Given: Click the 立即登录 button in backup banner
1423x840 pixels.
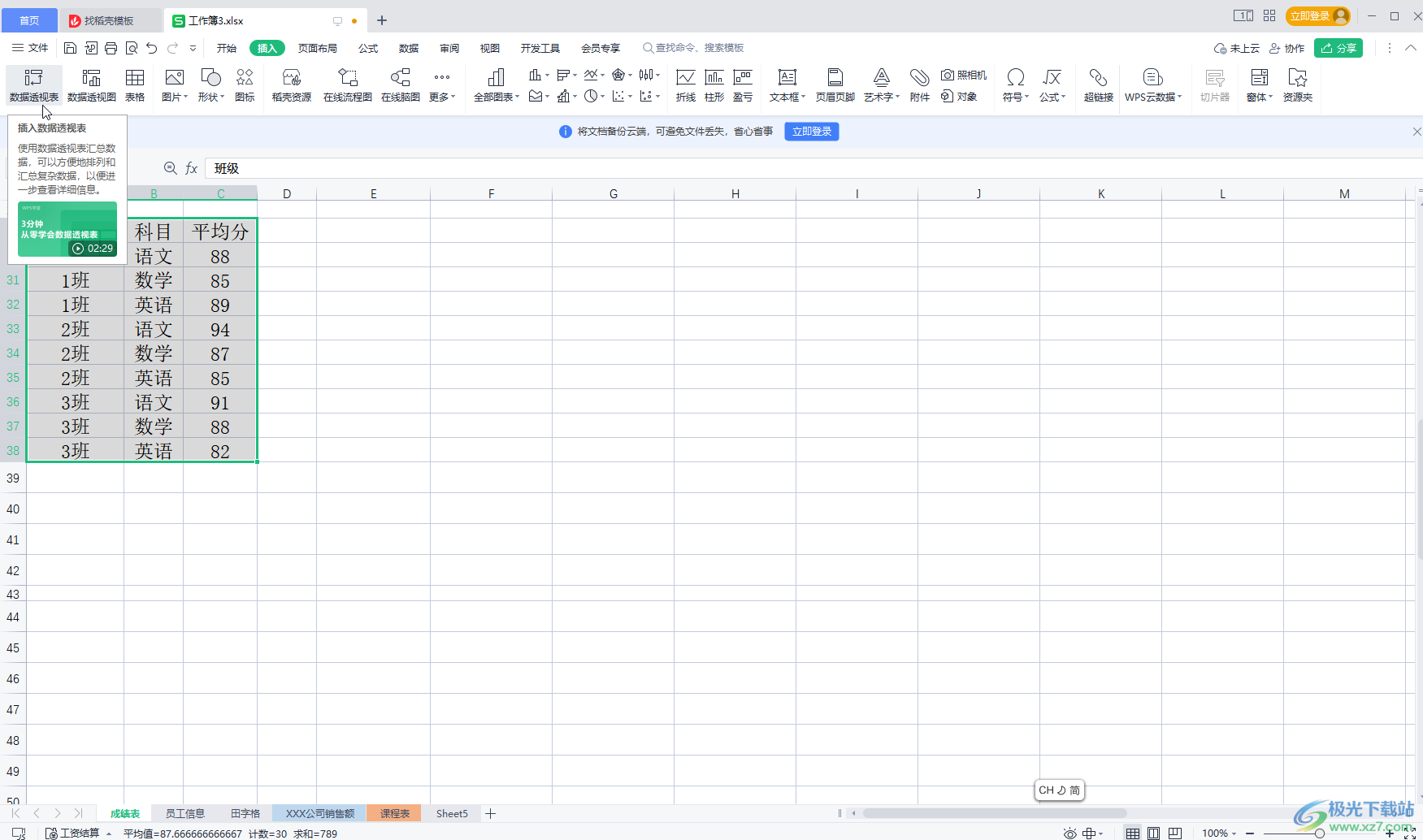Looking at the screenshot, I should tap(812, 132).
